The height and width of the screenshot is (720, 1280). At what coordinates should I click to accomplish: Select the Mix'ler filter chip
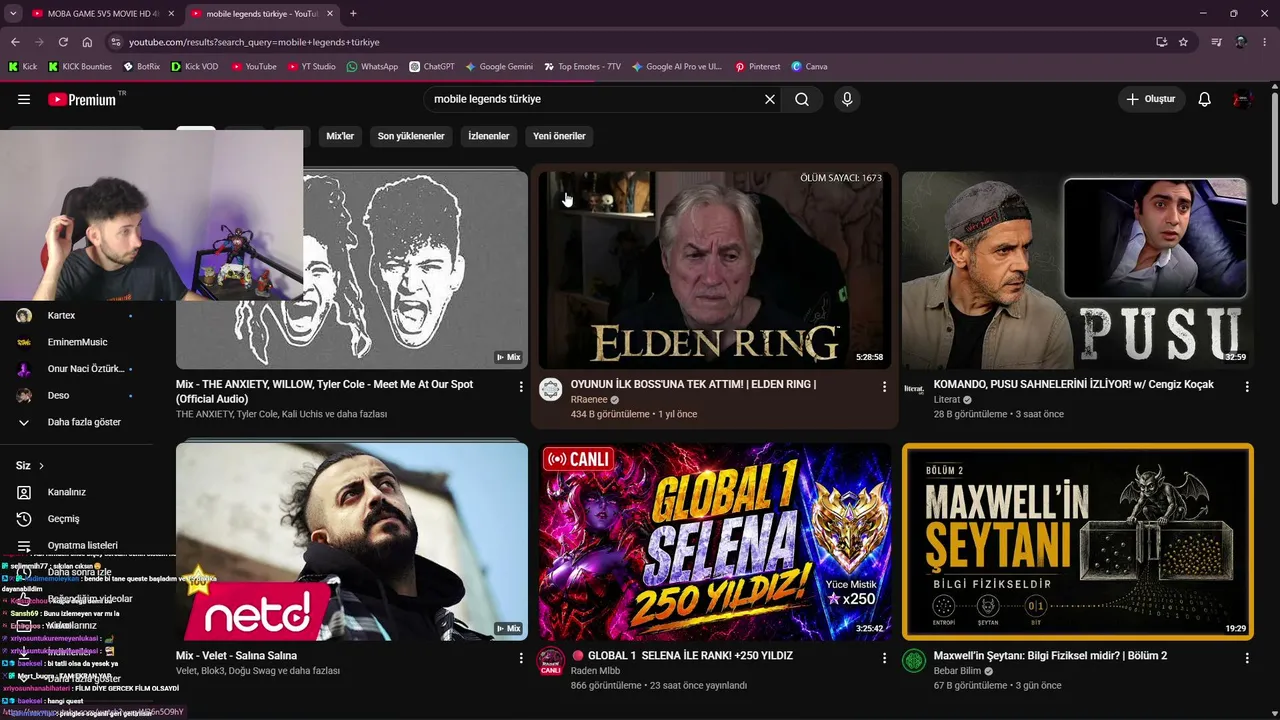pos(340,136)
